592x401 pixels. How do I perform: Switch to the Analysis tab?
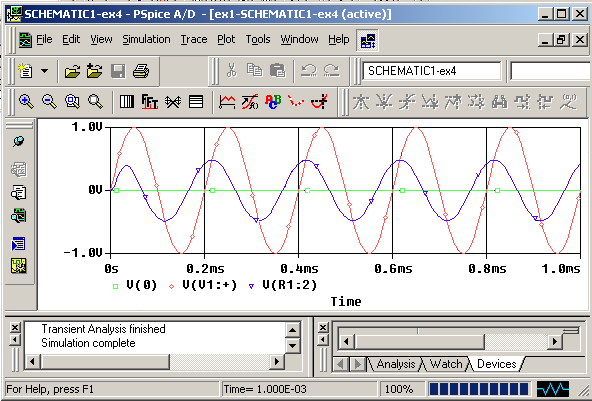point(395,364)
